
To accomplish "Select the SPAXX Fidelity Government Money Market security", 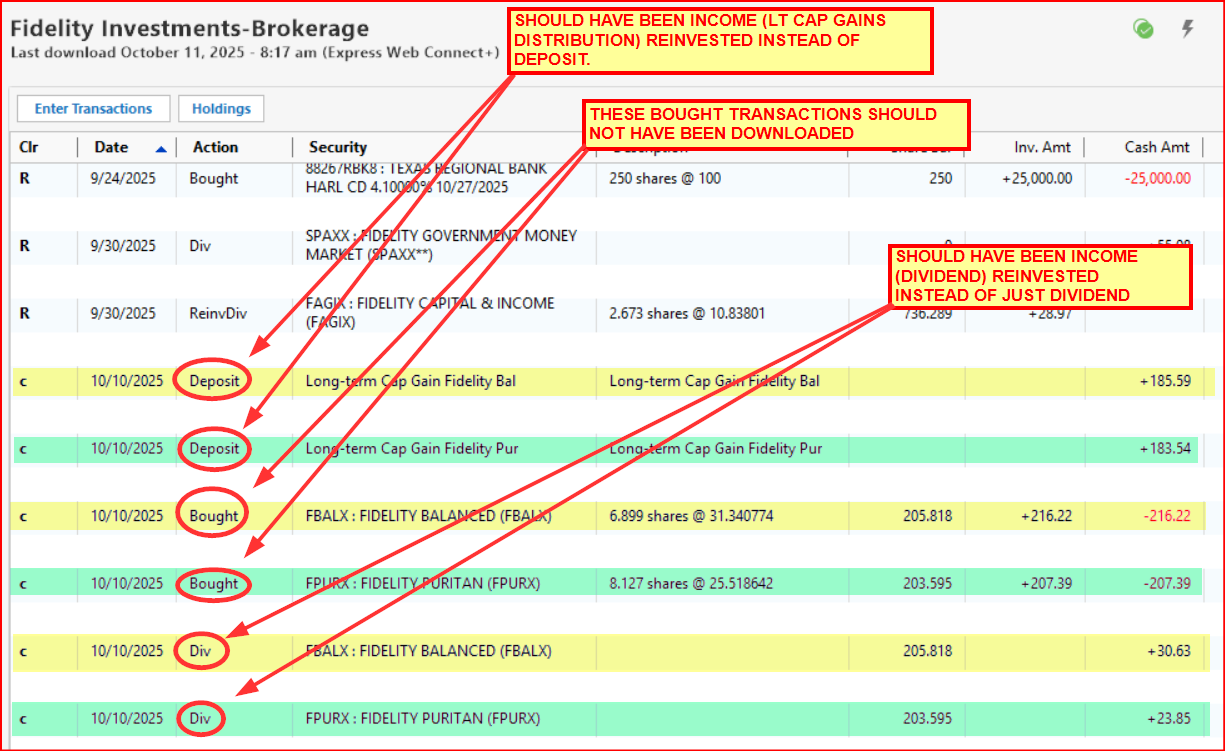I will (441, 246).
